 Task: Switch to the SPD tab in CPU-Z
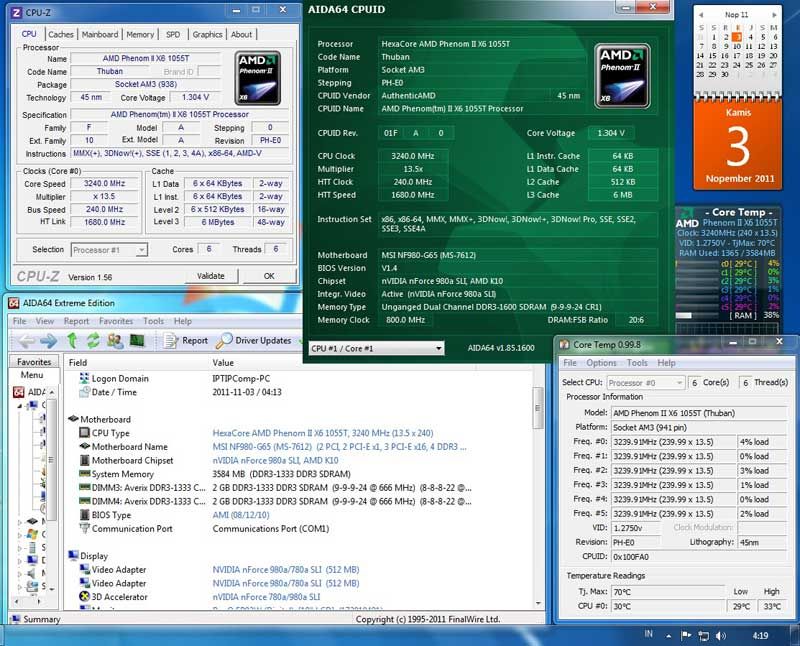pyautogui.click(x=173, y=34)
